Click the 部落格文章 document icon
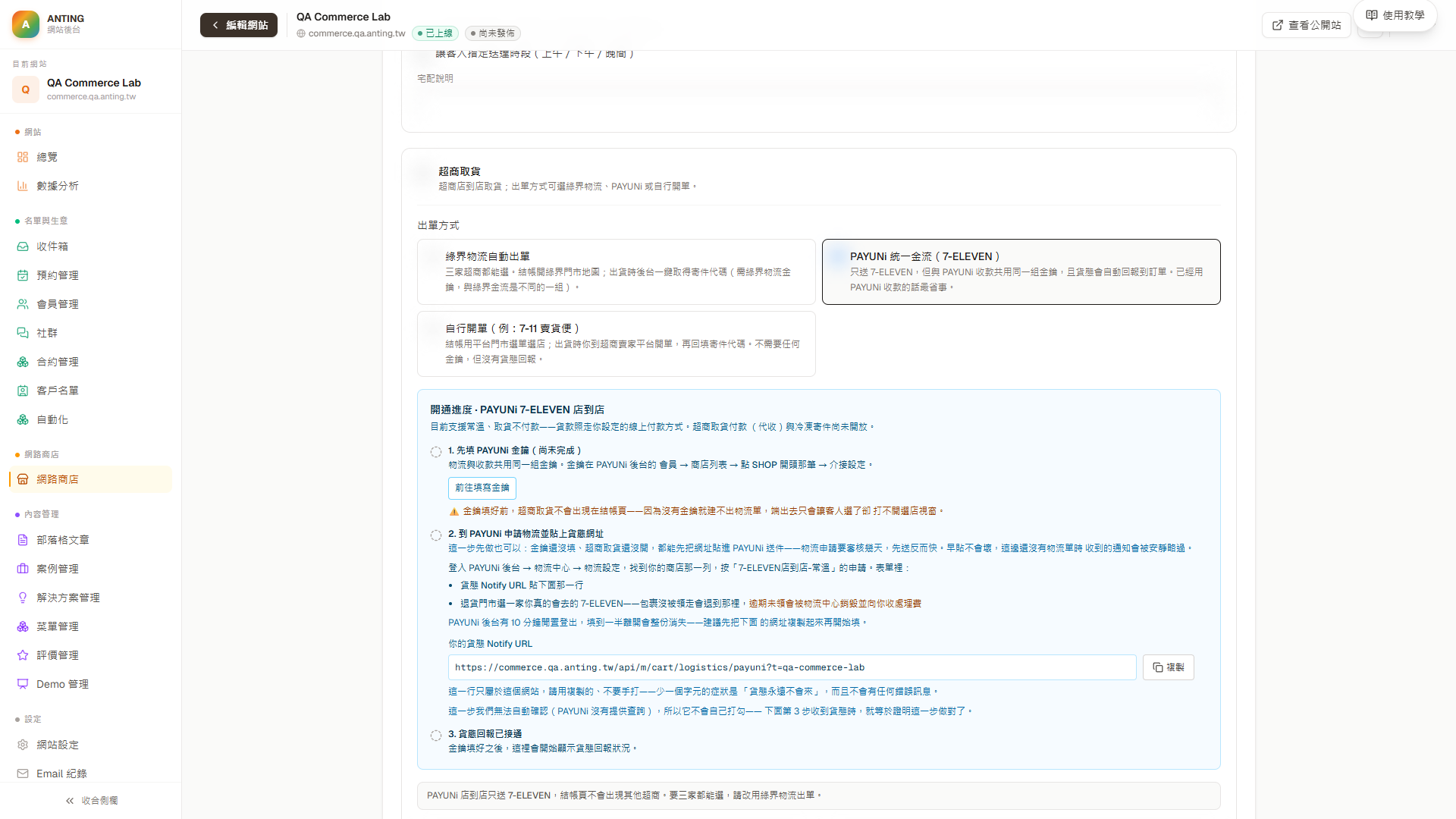This screenshot has height=819, width=1456. coord(23,540)
